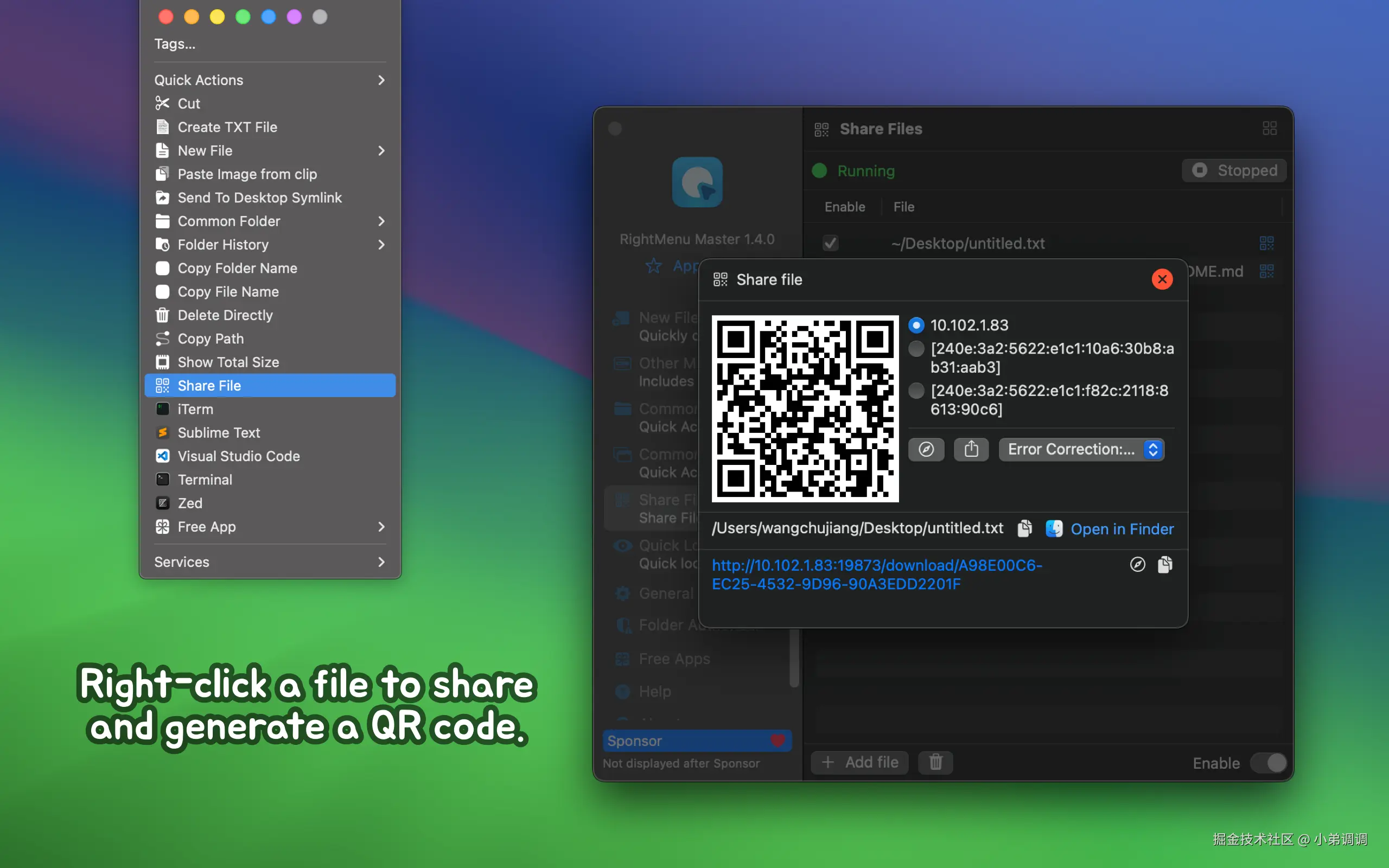Select the IPv6 address ending in aab3
Screen dimensions: 1389x868
pyautogui.click(x=916, y=348)
